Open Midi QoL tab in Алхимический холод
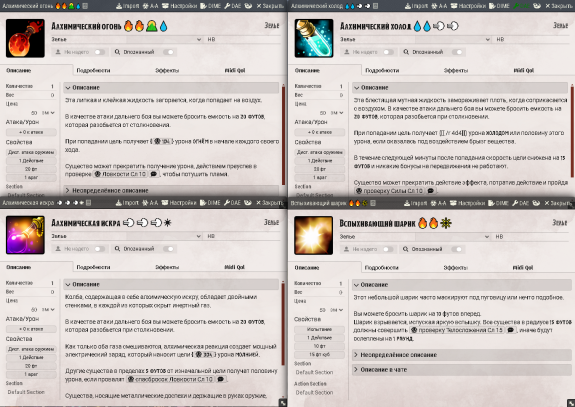Screen dimensions: 575x407 524,70
